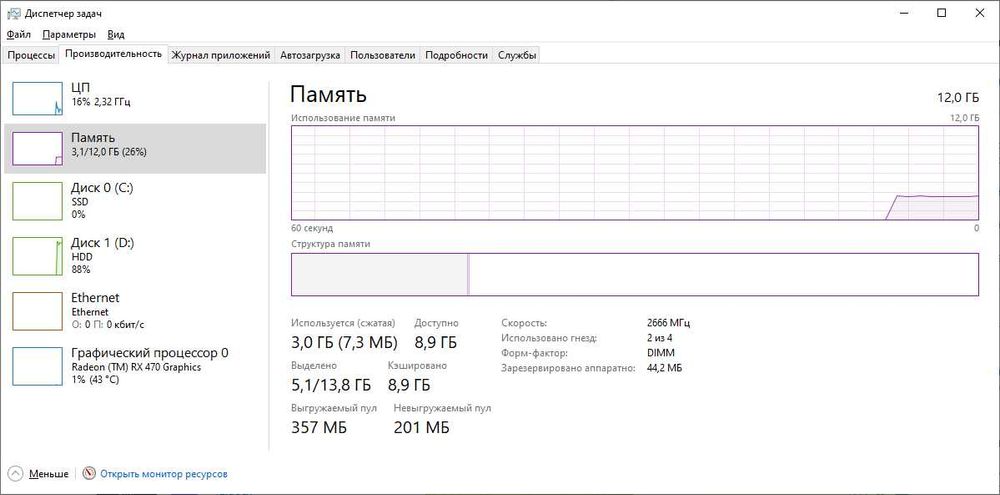1000x495 pixels.
Task: Collapse view with the Меньше chevron icon
Action: click(x=17, y=474)
